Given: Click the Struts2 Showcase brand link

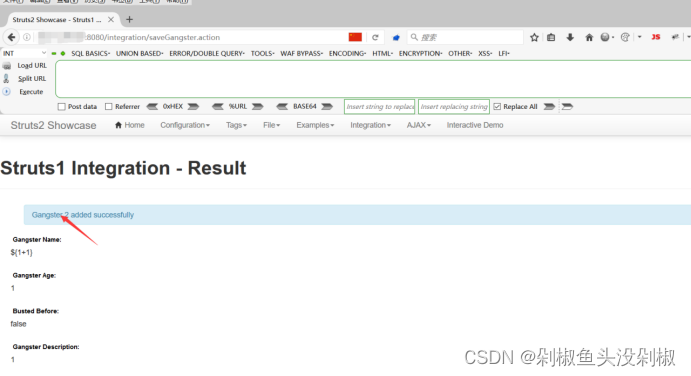Looking at the screenshot, I should coord(53,125).
